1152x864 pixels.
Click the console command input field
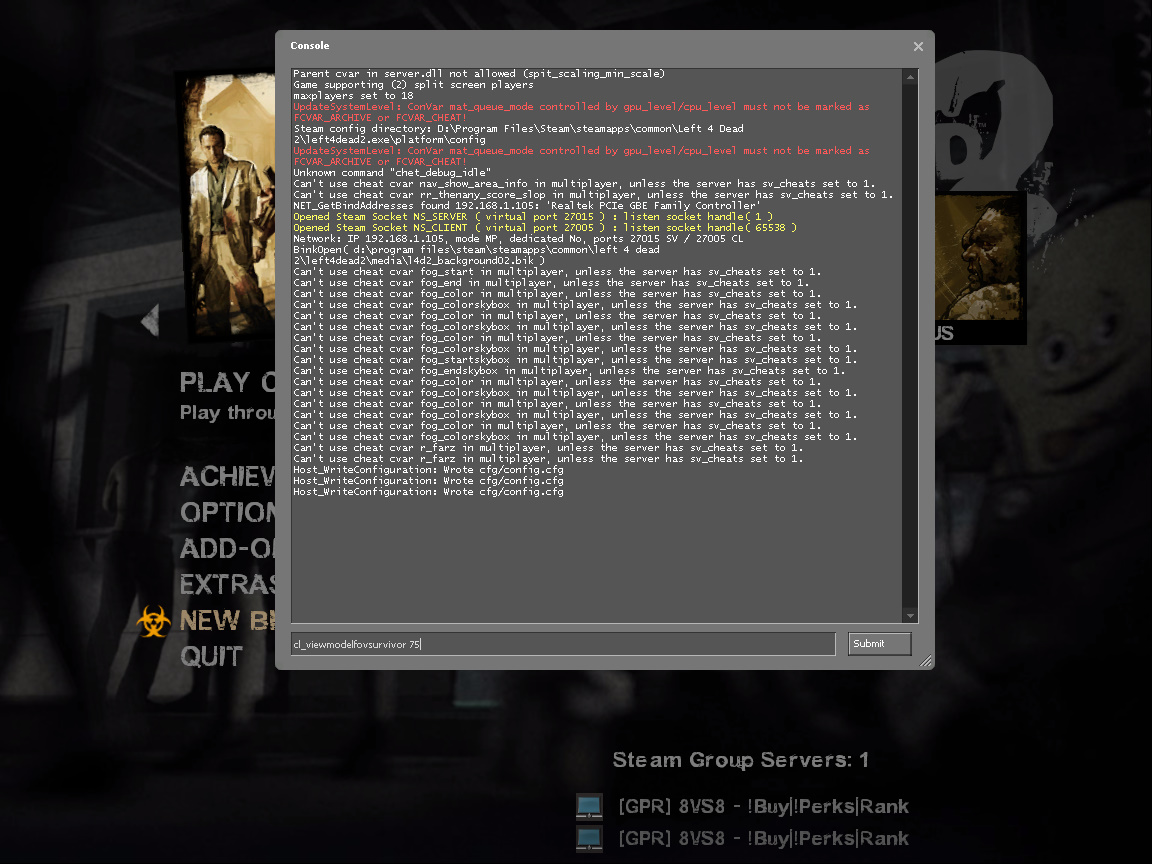click(563, 644)
